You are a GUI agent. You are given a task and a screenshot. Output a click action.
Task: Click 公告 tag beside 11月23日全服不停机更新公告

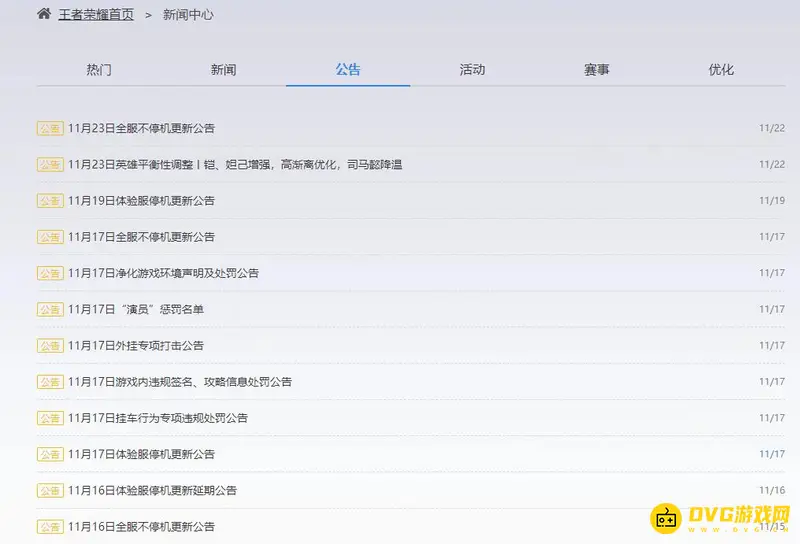(x=50, y=128)
